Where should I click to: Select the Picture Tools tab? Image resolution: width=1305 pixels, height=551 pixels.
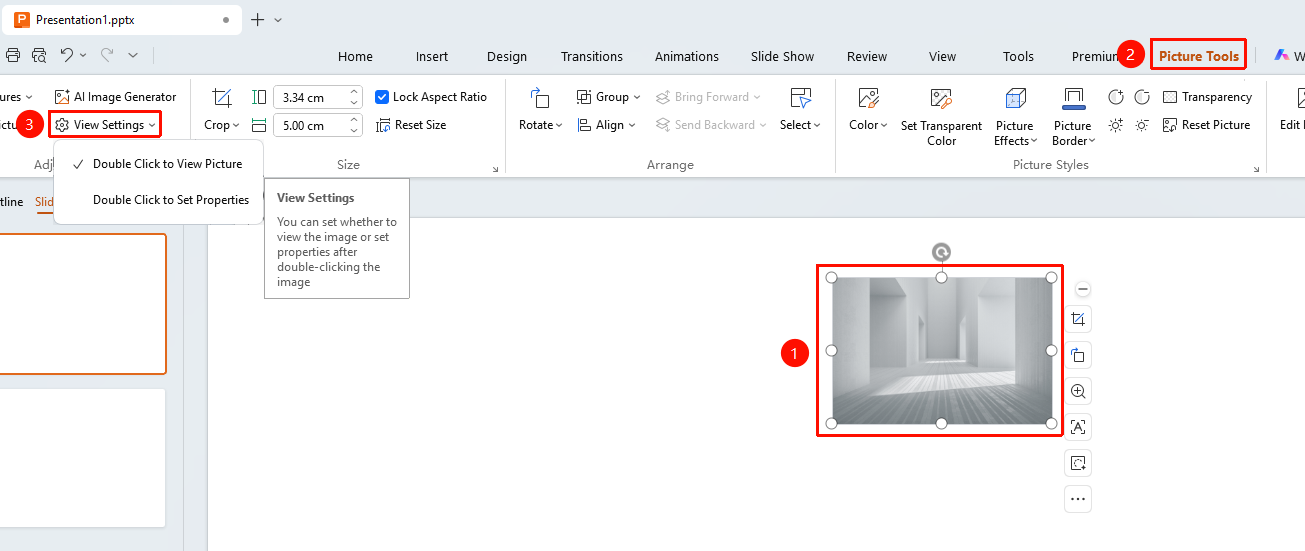click(x=1198, y=56)
